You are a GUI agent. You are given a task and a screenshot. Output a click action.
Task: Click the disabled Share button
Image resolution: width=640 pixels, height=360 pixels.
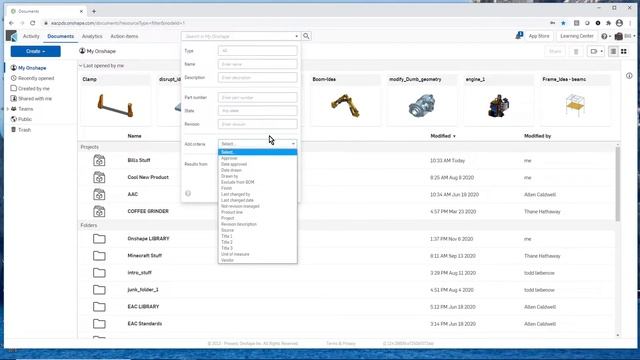coord(555,51)
